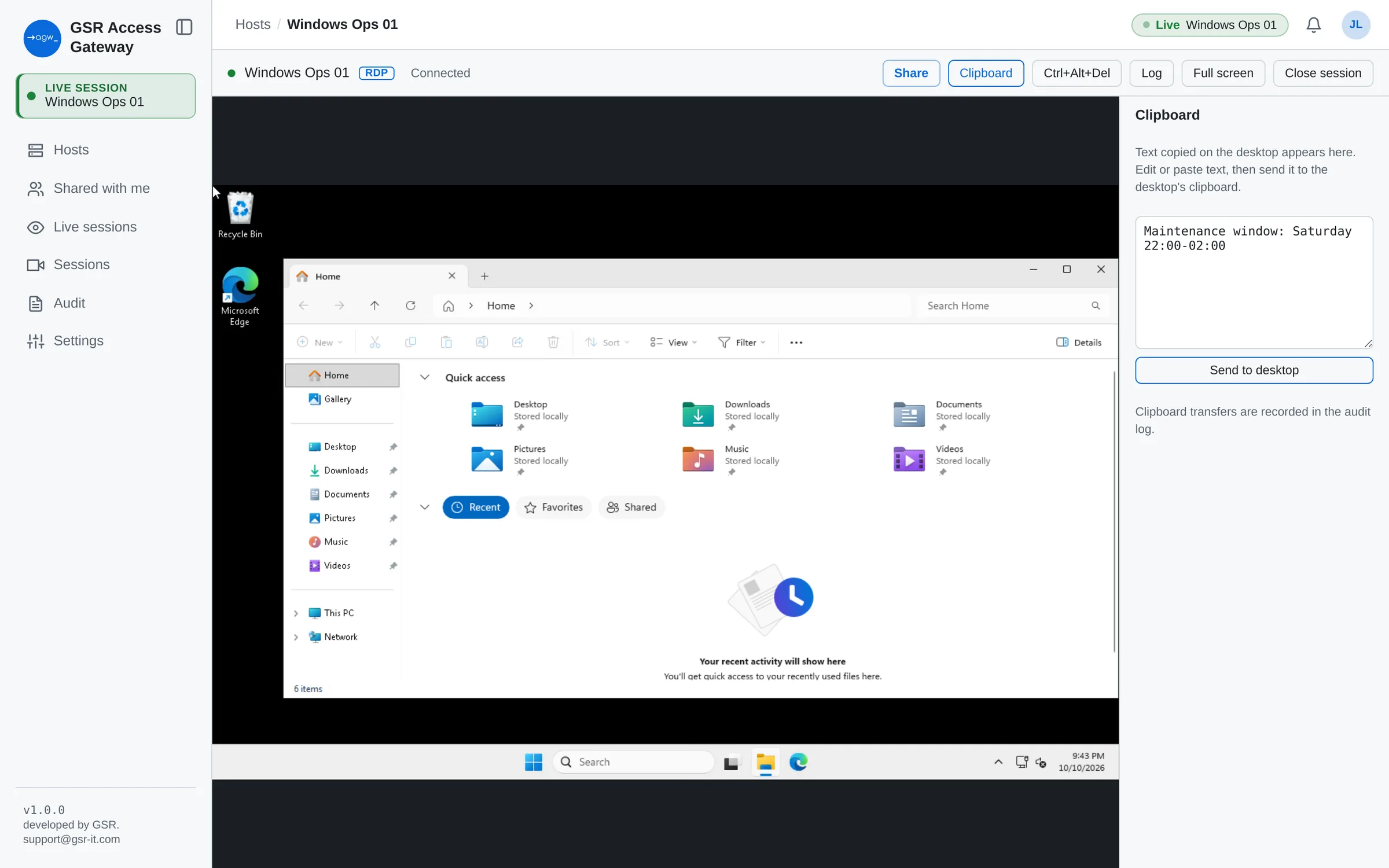Click File Explorer forward arrow
This screenshot has height=868, width=1389.
point(339,306)
